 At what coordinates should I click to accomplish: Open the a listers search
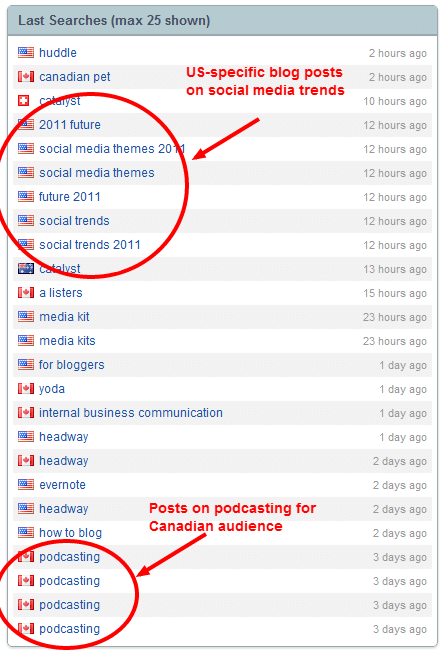click(61, 292)
